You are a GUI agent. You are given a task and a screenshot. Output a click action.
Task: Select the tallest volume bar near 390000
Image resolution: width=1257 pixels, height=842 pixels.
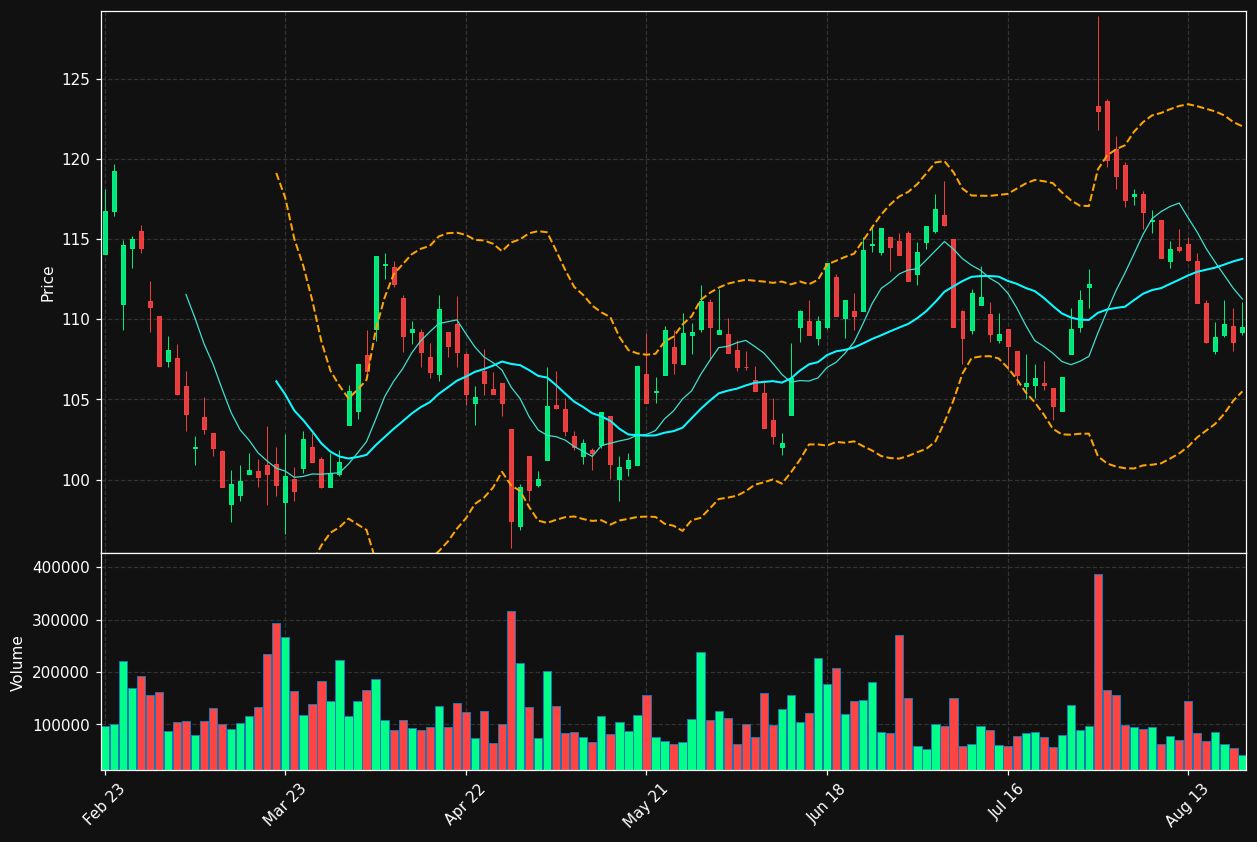pos(1098,672)
